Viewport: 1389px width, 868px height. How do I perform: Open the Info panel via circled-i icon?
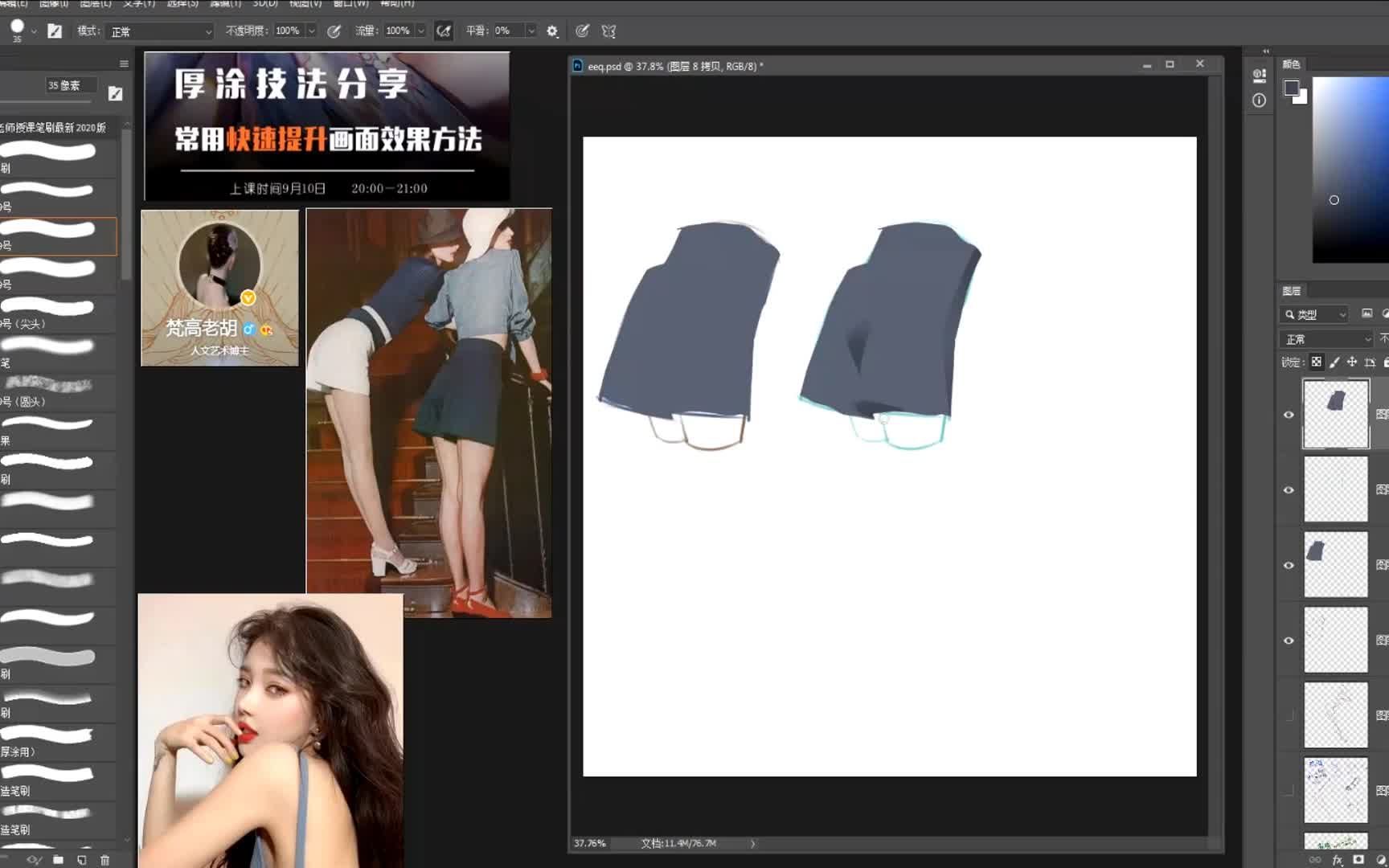(1260, 101)
